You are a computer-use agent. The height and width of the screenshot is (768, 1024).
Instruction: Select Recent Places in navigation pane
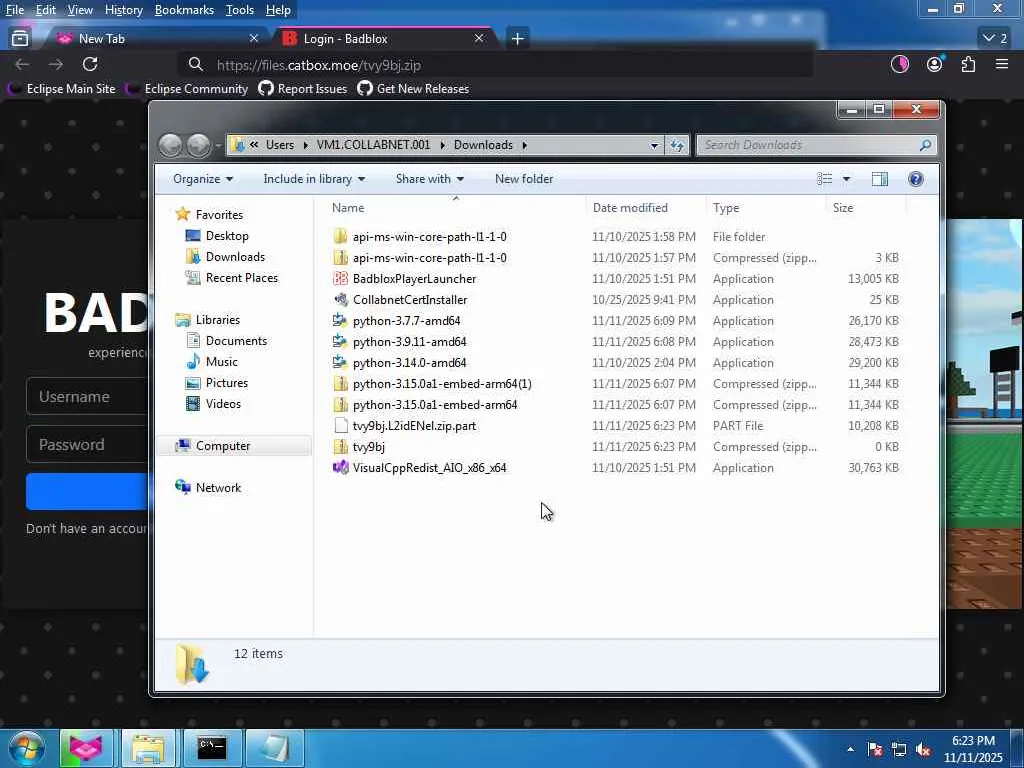pyautogui.click(x=232, y=278)
